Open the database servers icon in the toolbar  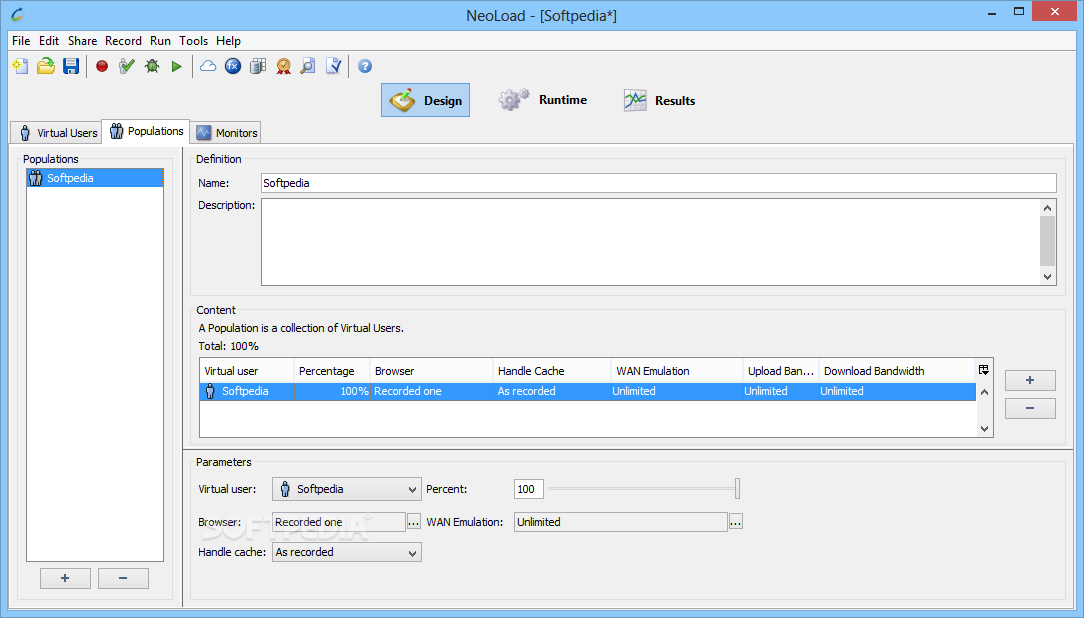click(258, 66)
